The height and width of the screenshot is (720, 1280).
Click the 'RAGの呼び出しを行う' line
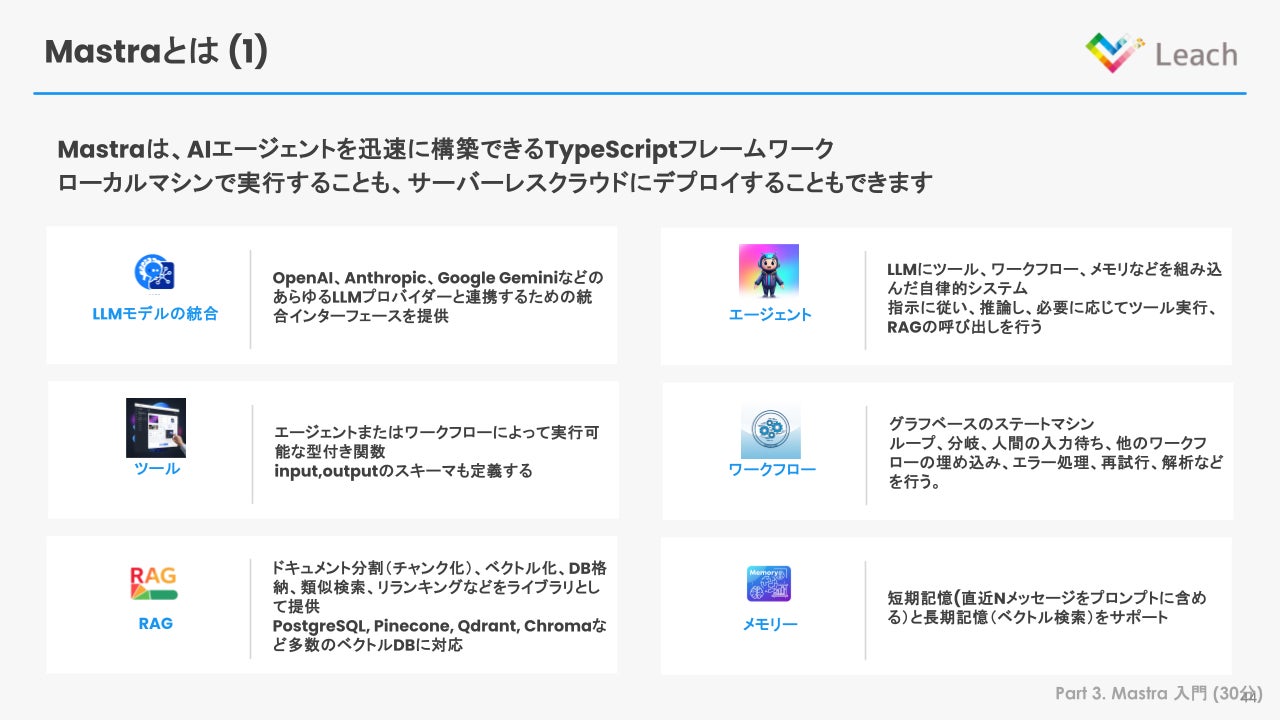pyautogui.click(x=965, y=327)
